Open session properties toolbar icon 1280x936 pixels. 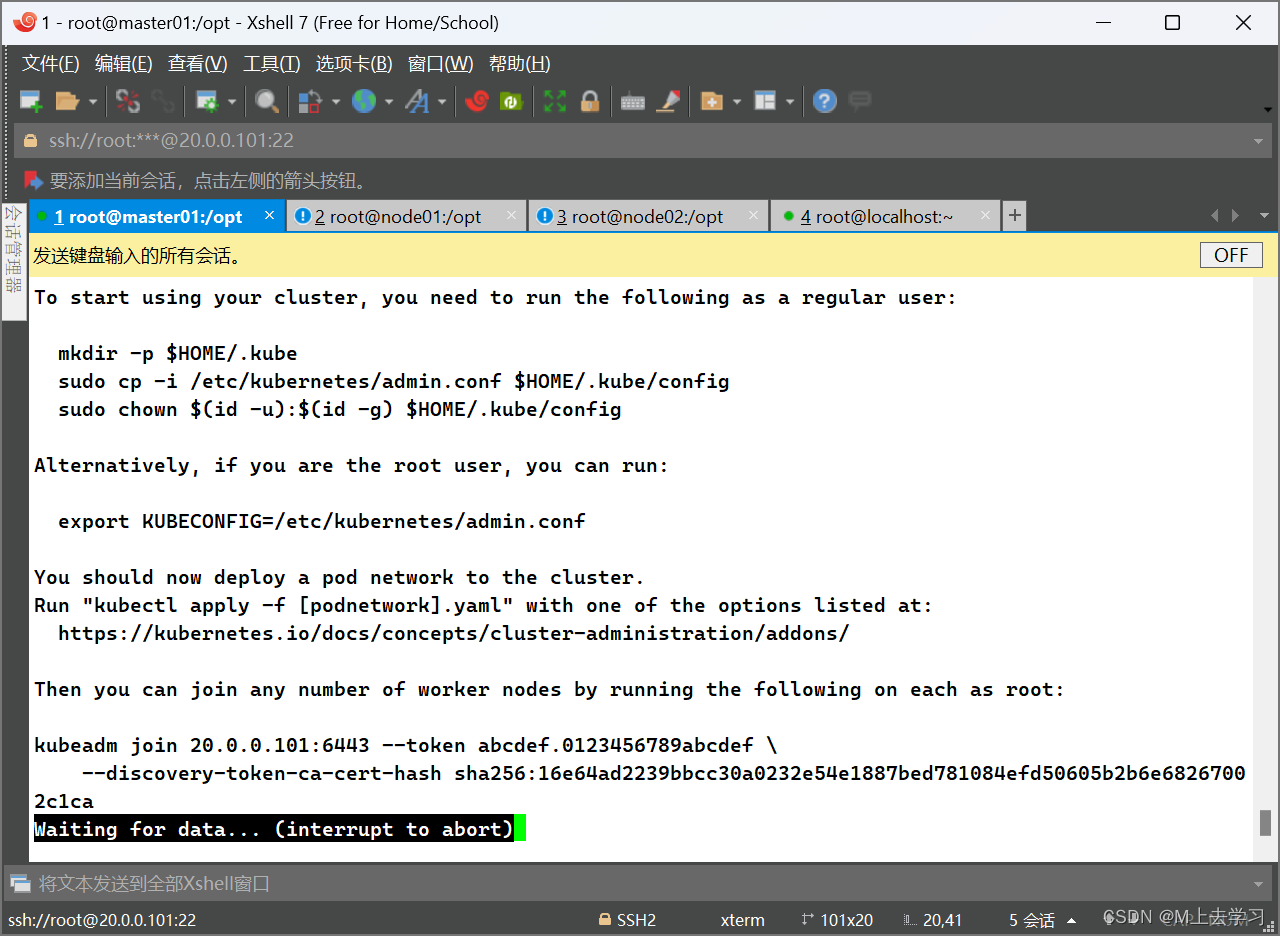207,101
